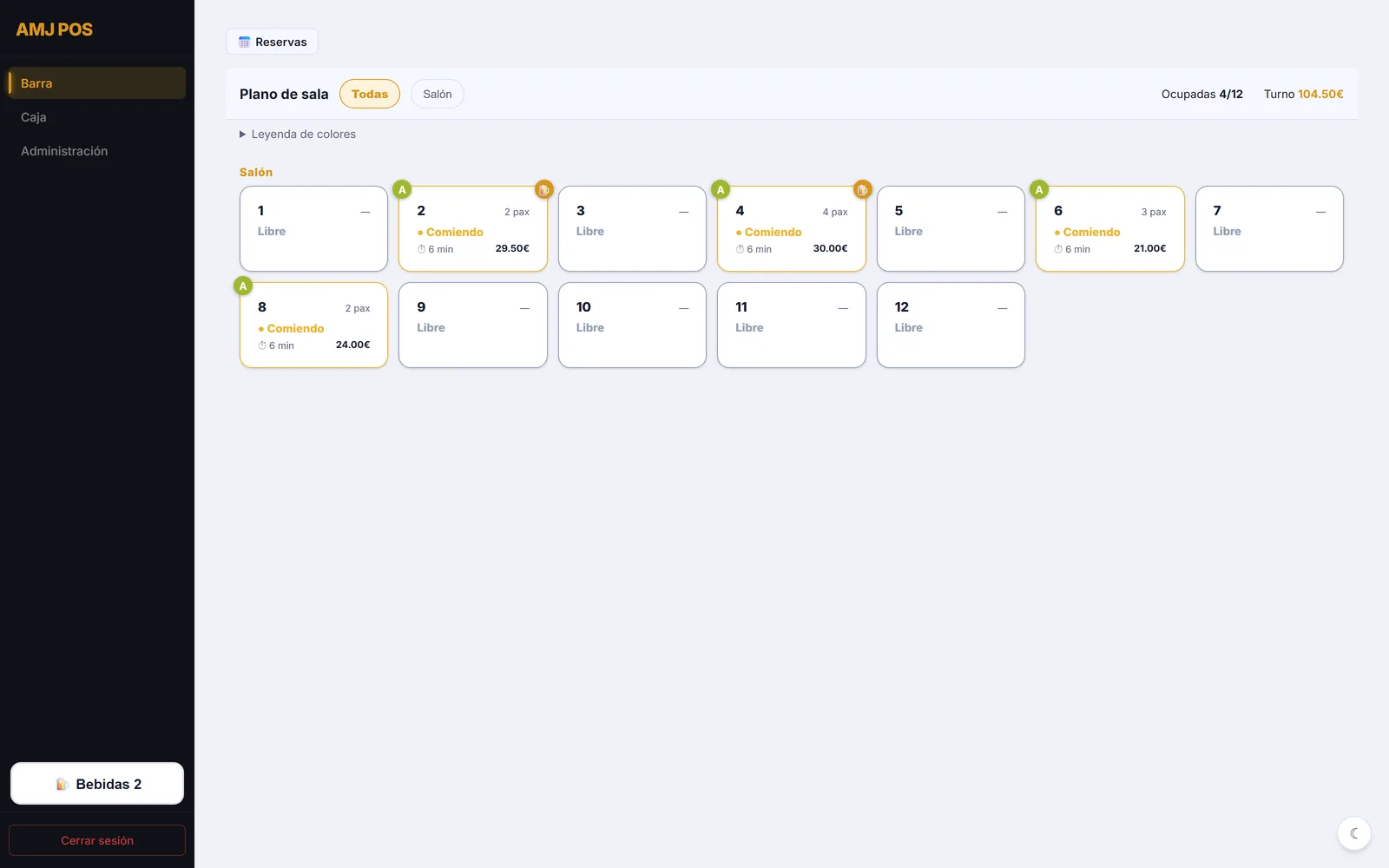The height and width of the screenshot is (868, 1389).
Task: Click the green A badge on table 2
Action: [x=402, y=189]
